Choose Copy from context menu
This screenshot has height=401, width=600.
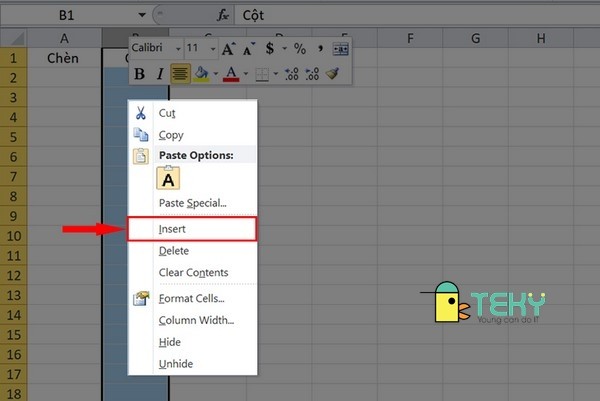[x=192, y=135]
